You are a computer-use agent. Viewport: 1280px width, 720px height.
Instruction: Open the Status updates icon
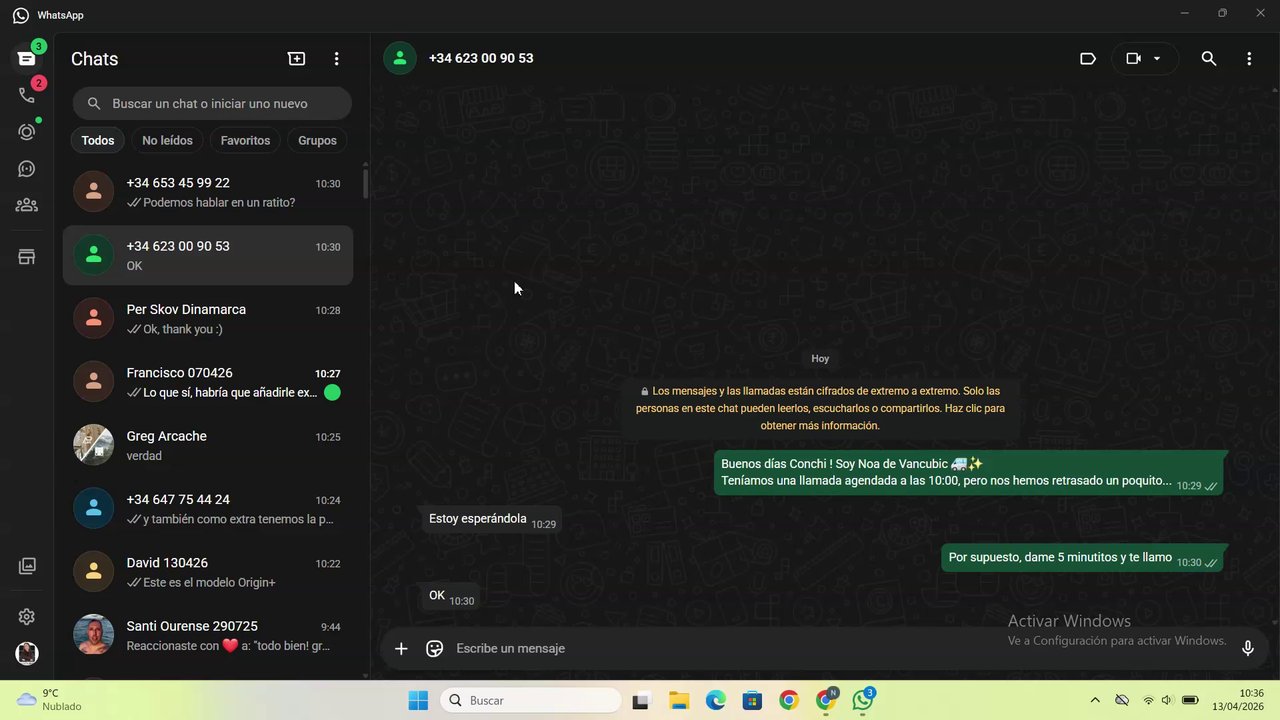[27, 132]
